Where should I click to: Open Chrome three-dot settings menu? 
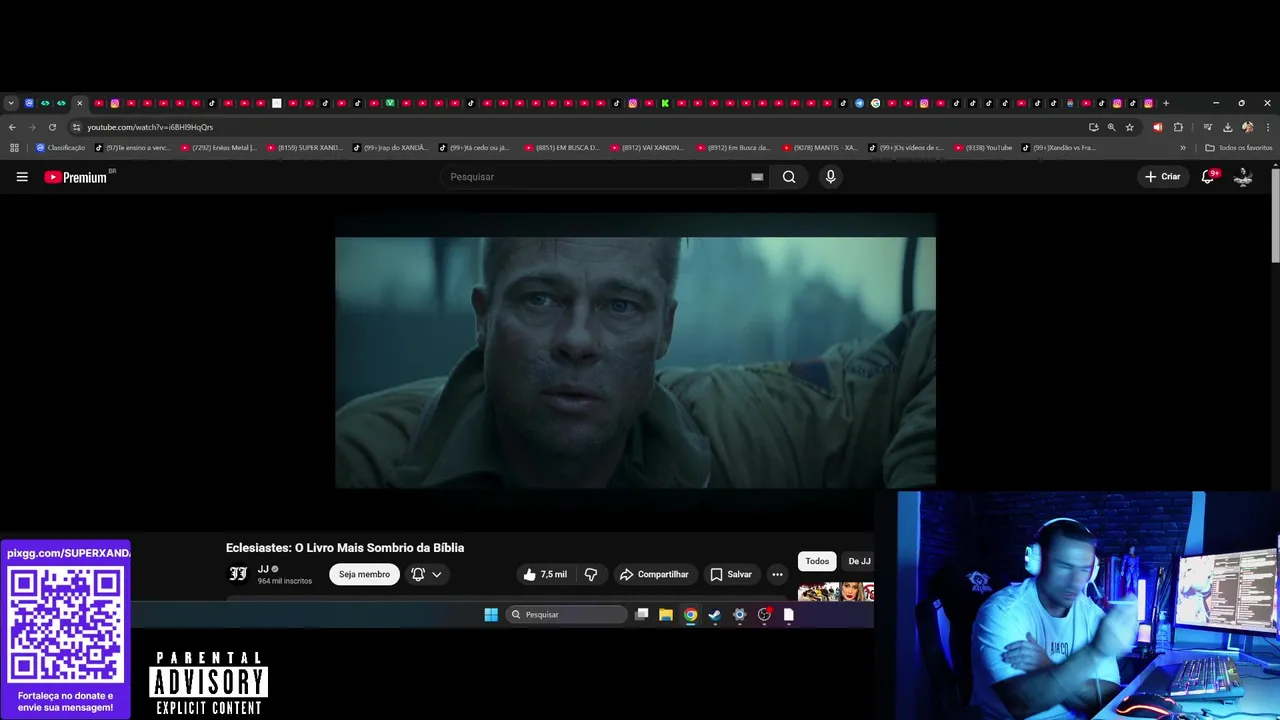tap(1268, 127)
